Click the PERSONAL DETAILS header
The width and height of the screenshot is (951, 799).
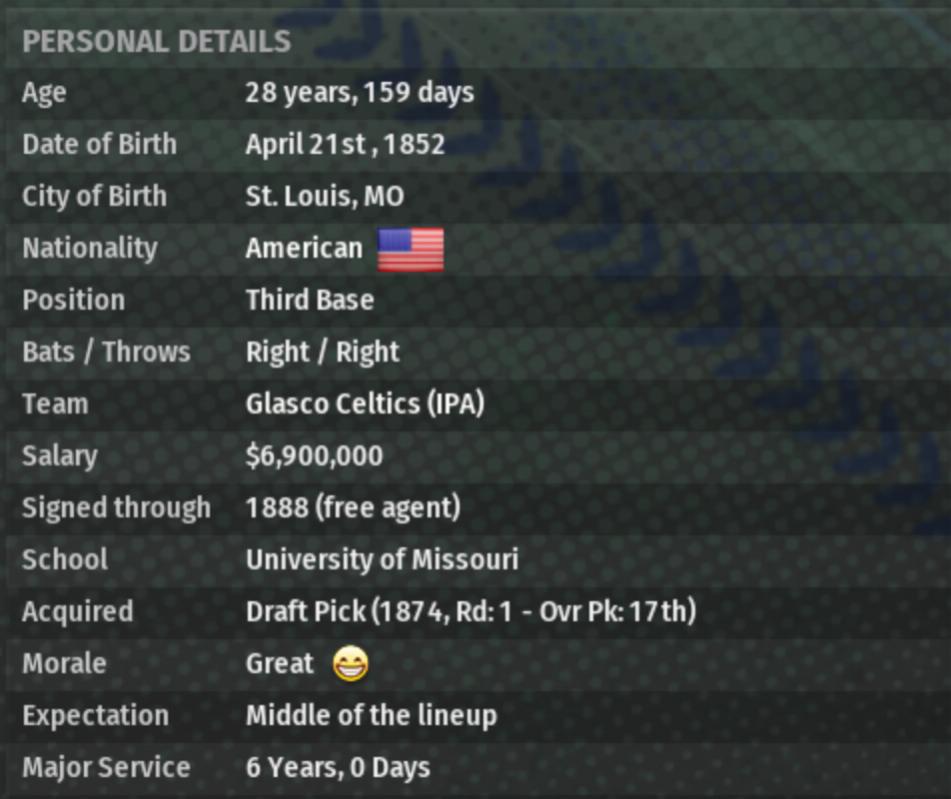[157, 42]
